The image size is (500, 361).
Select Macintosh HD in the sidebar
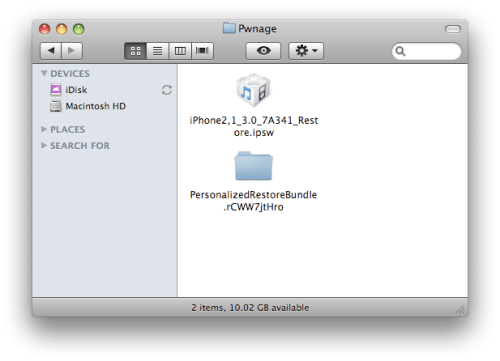[x=104, y=106]
